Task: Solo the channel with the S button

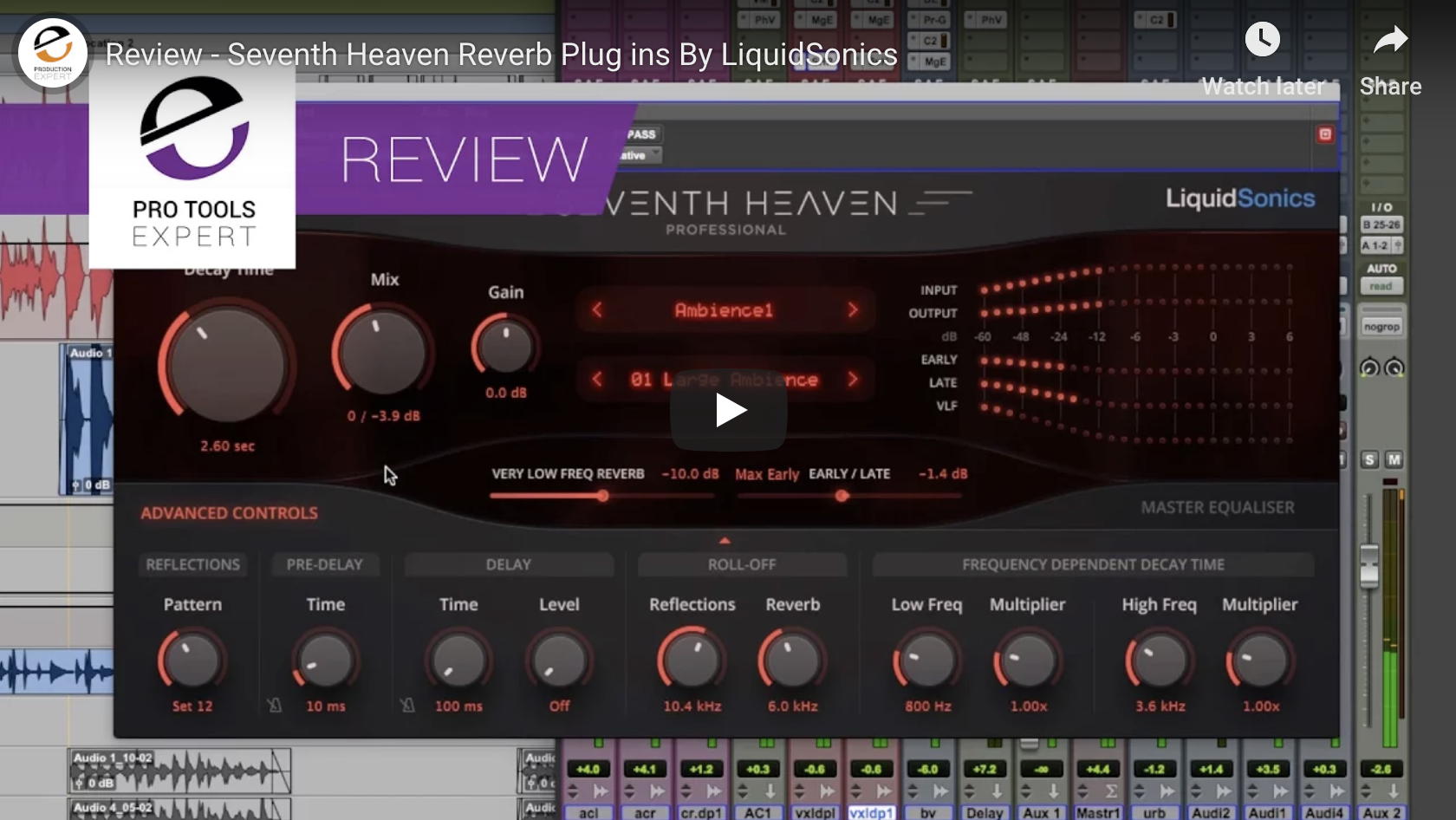Action: click(1368, 459)
